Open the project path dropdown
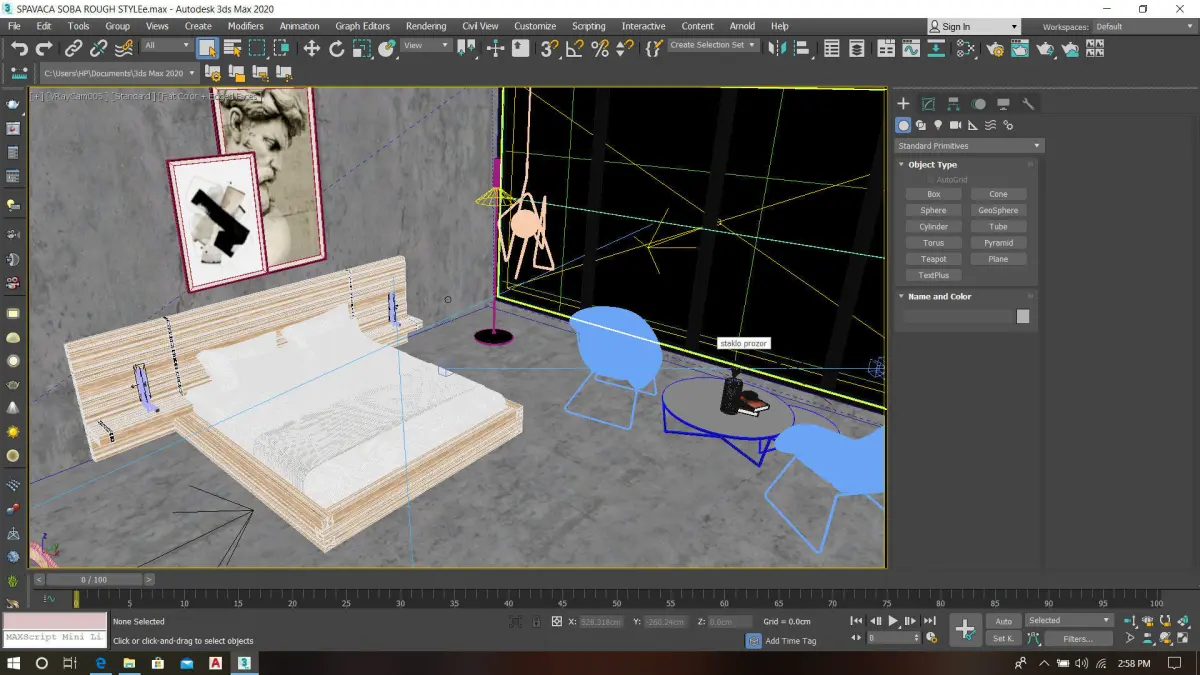The height and width of the screenshot is (675, 1200). [119, 72]
